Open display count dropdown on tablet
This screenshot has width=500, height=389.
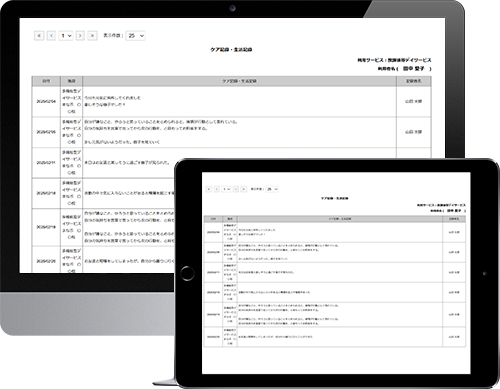pyautogui.click(x=272, y=189)
